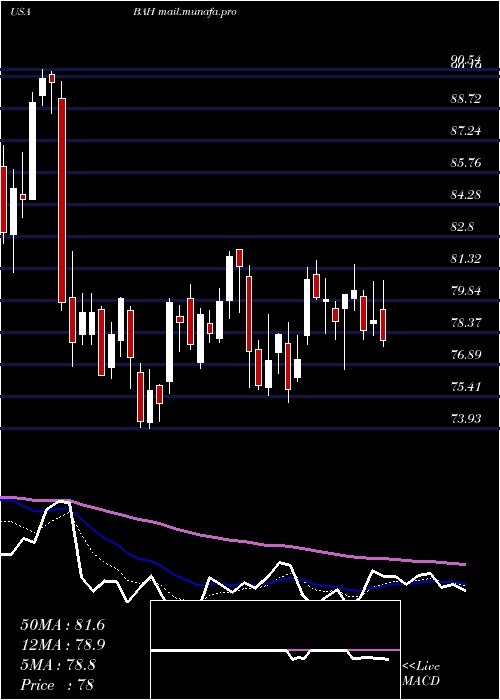Viewport: 500px width, 700px height.
Task: Click the 76.89 price level label
Action: click(x=466, y=355)
